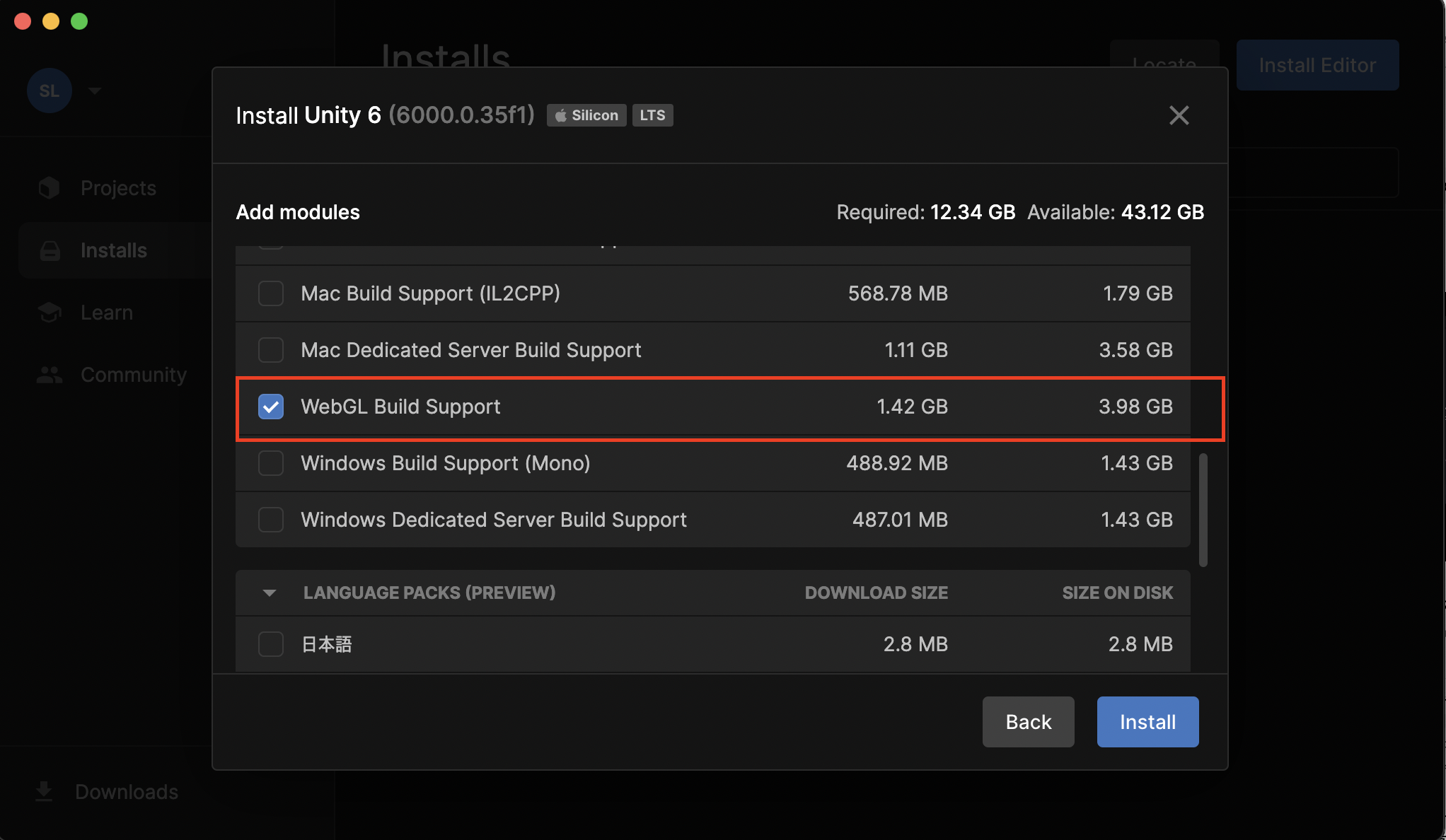Viewport: 1446px width, 840px height.
Task: Click the Learn graduation cap icon
Action: pyautogui.click(x=50, y=313)
